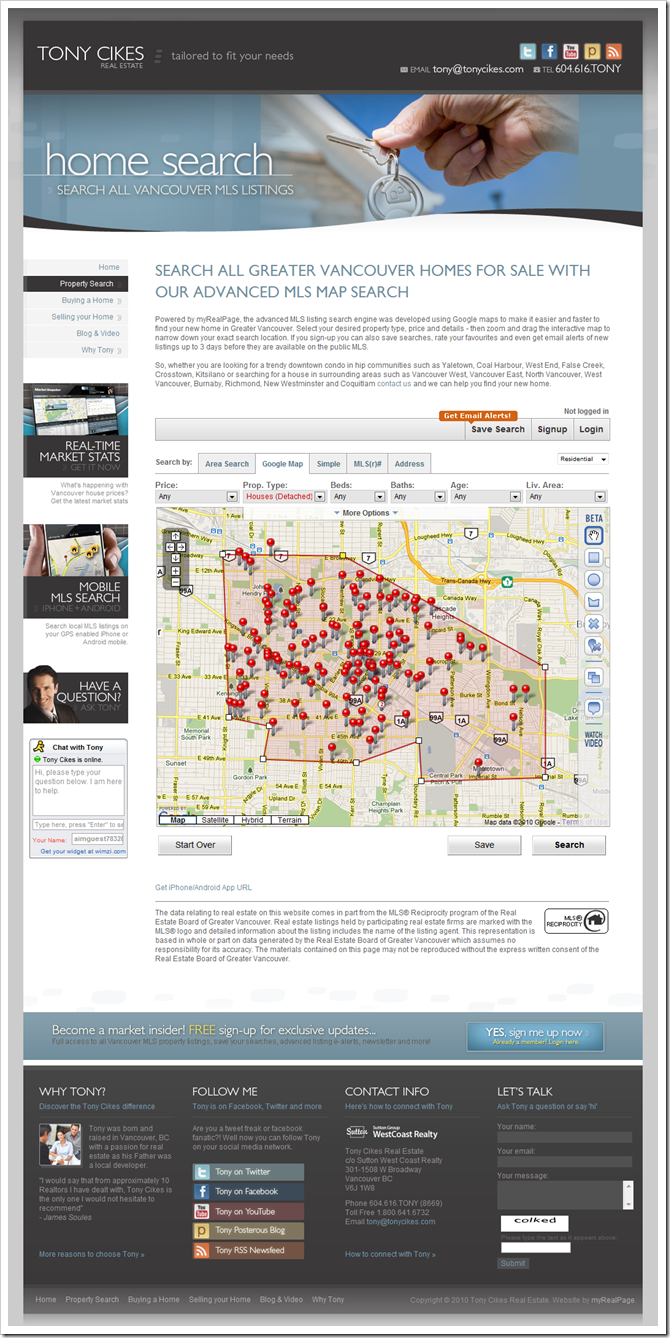Image resolution: width=670 pixels, height=1338 pixels.
Task: Click the Save Search button
Action: click(x=498, y=429)
